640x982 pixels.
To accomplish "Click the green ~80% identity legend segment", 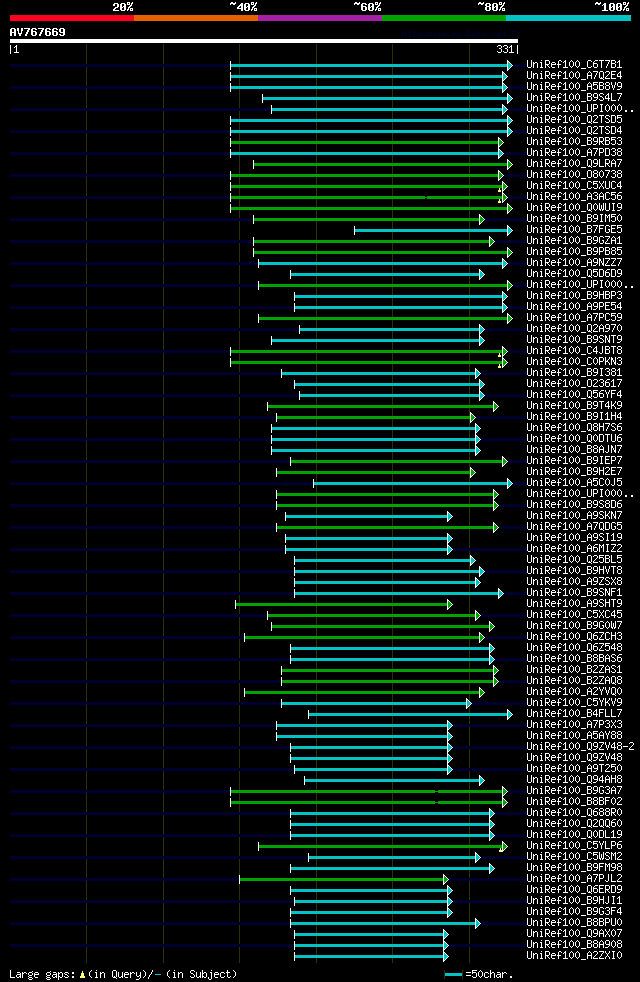I will [x=444, y=18].
